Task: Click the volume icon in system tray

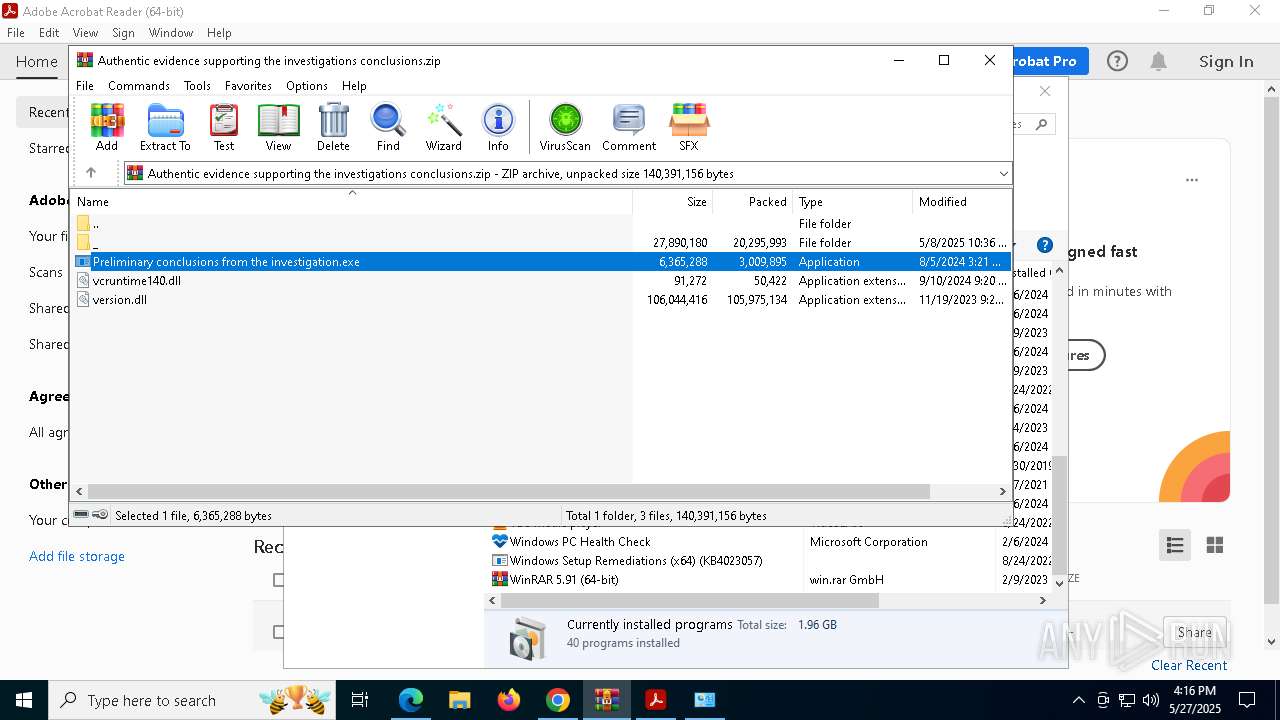Action: 1150,700
